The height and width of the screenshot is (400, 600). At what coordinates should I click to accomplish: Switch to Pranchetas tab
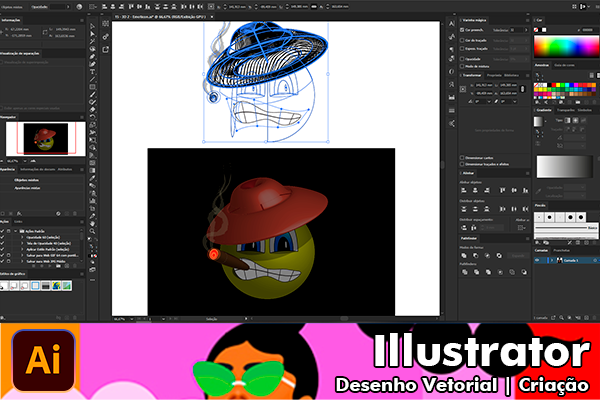(x=561, y=250)
